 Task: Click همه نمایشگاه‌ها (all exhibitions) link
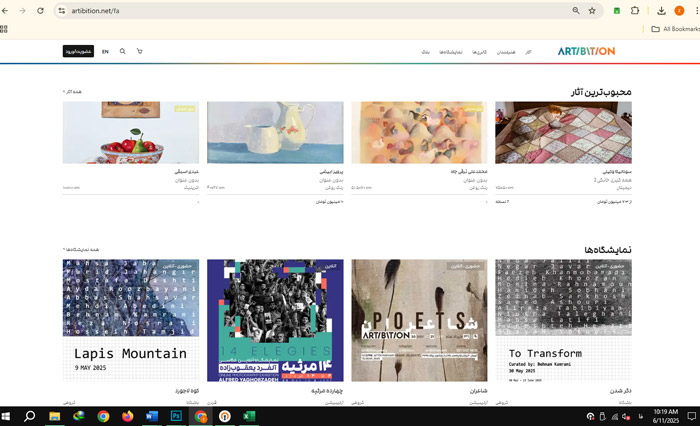[x=81, y=250]
